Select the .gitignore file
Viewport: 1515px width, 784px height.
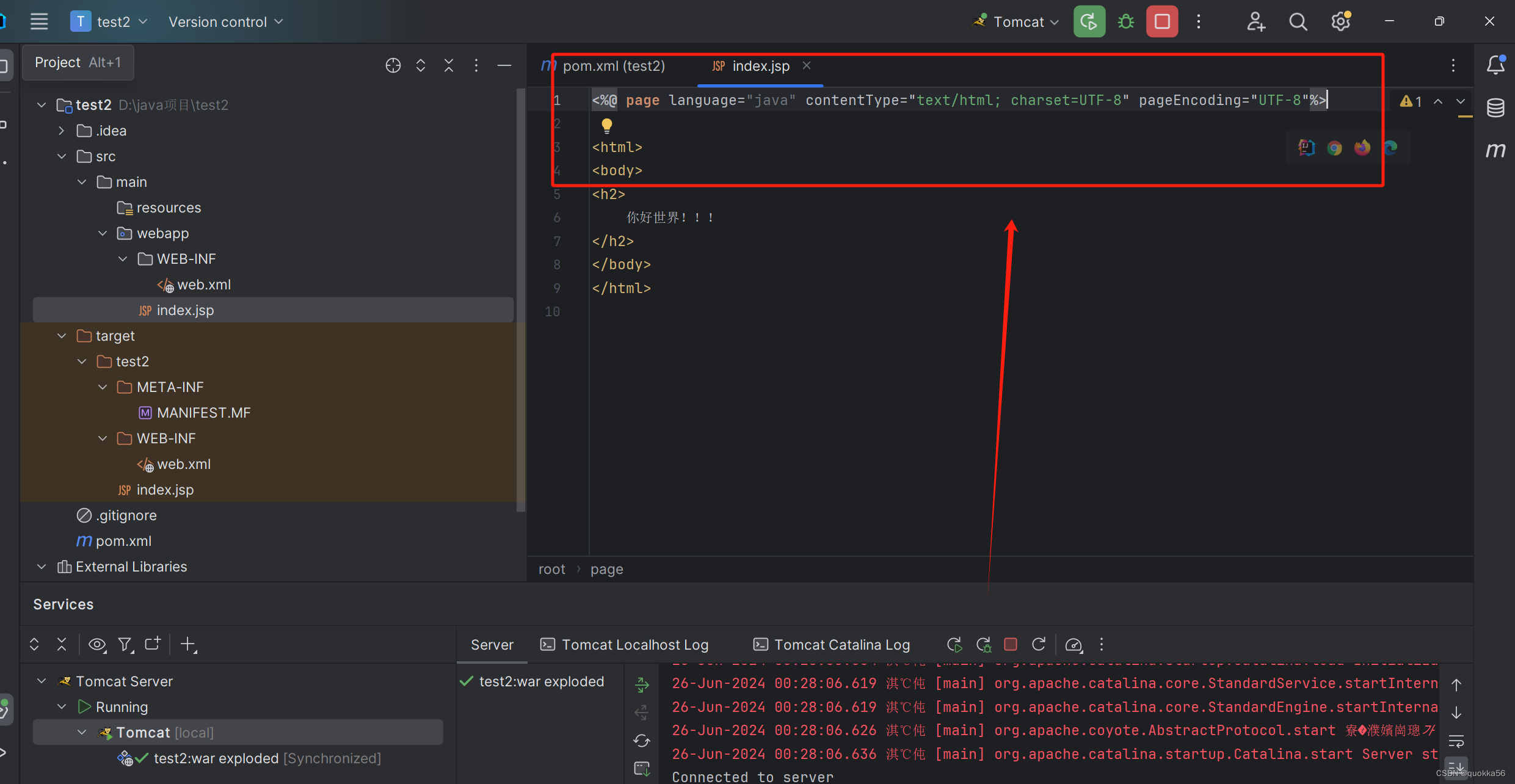(117, 515)
